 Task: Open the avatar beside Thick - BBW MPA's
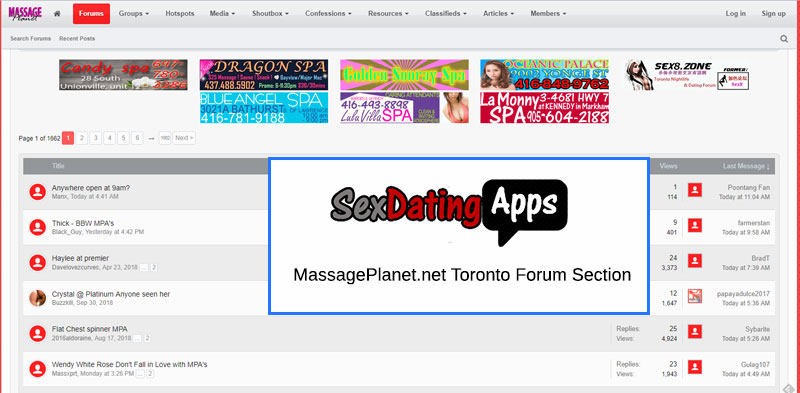pos(38,227)
